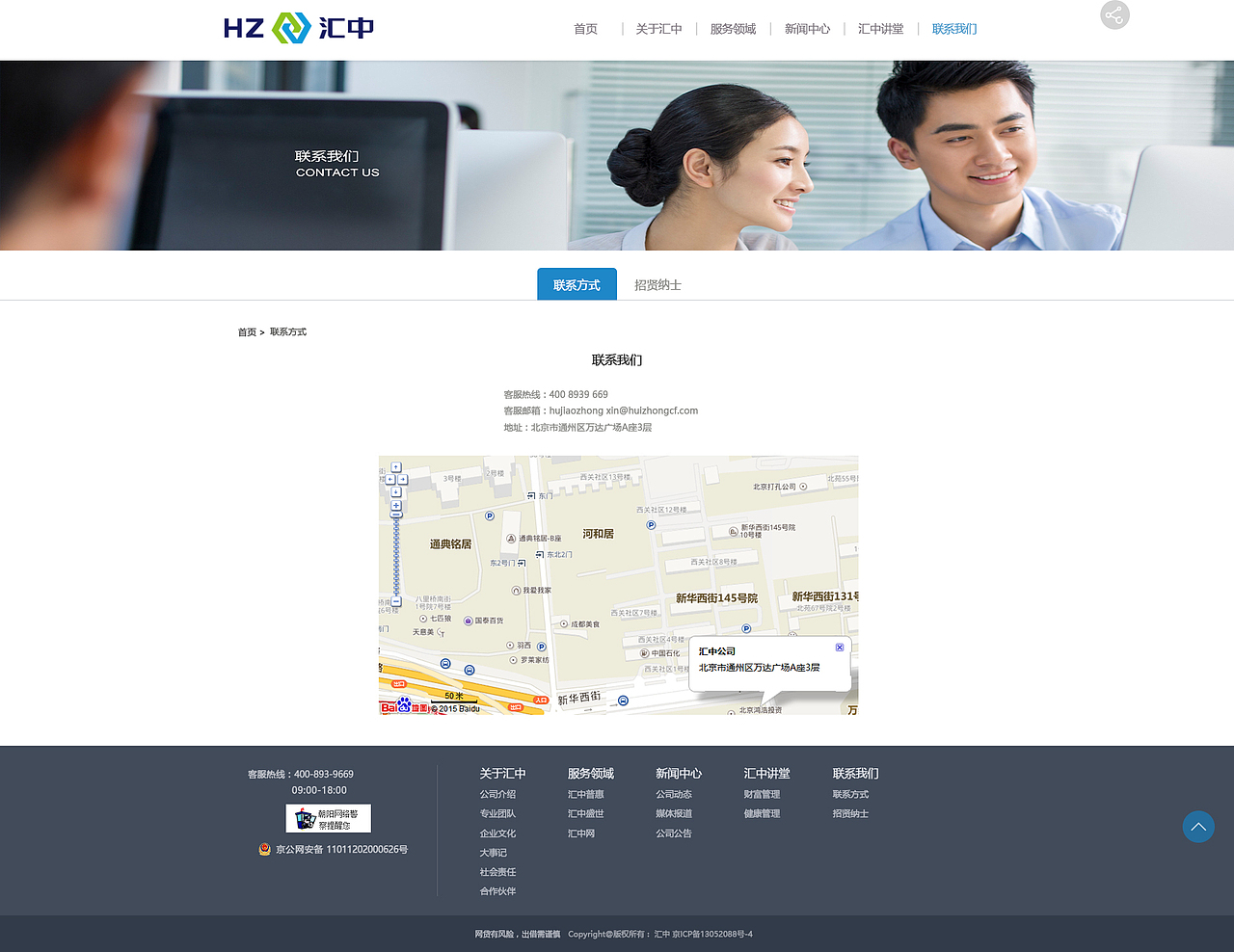Click the 京公网安备 11011202000626号 link
Image resolution: width=1234 pixels, height=952 pixels.
pyautogui.click(x=341, y=850)
